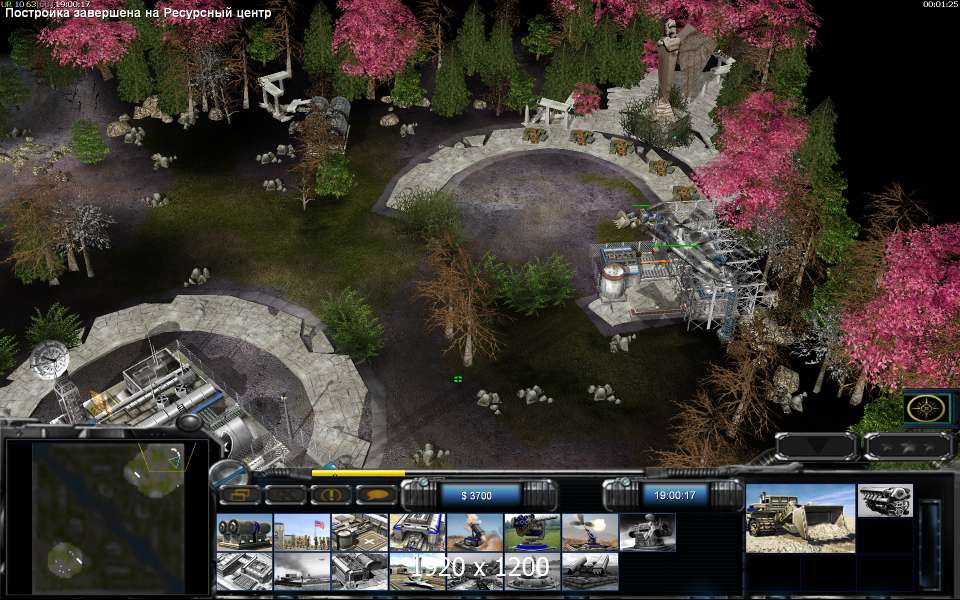The height and width of the screenshot is (600, 960).
Task: Click the greyed missile launcher icon ending the bottom row
Action: [590, 571]
